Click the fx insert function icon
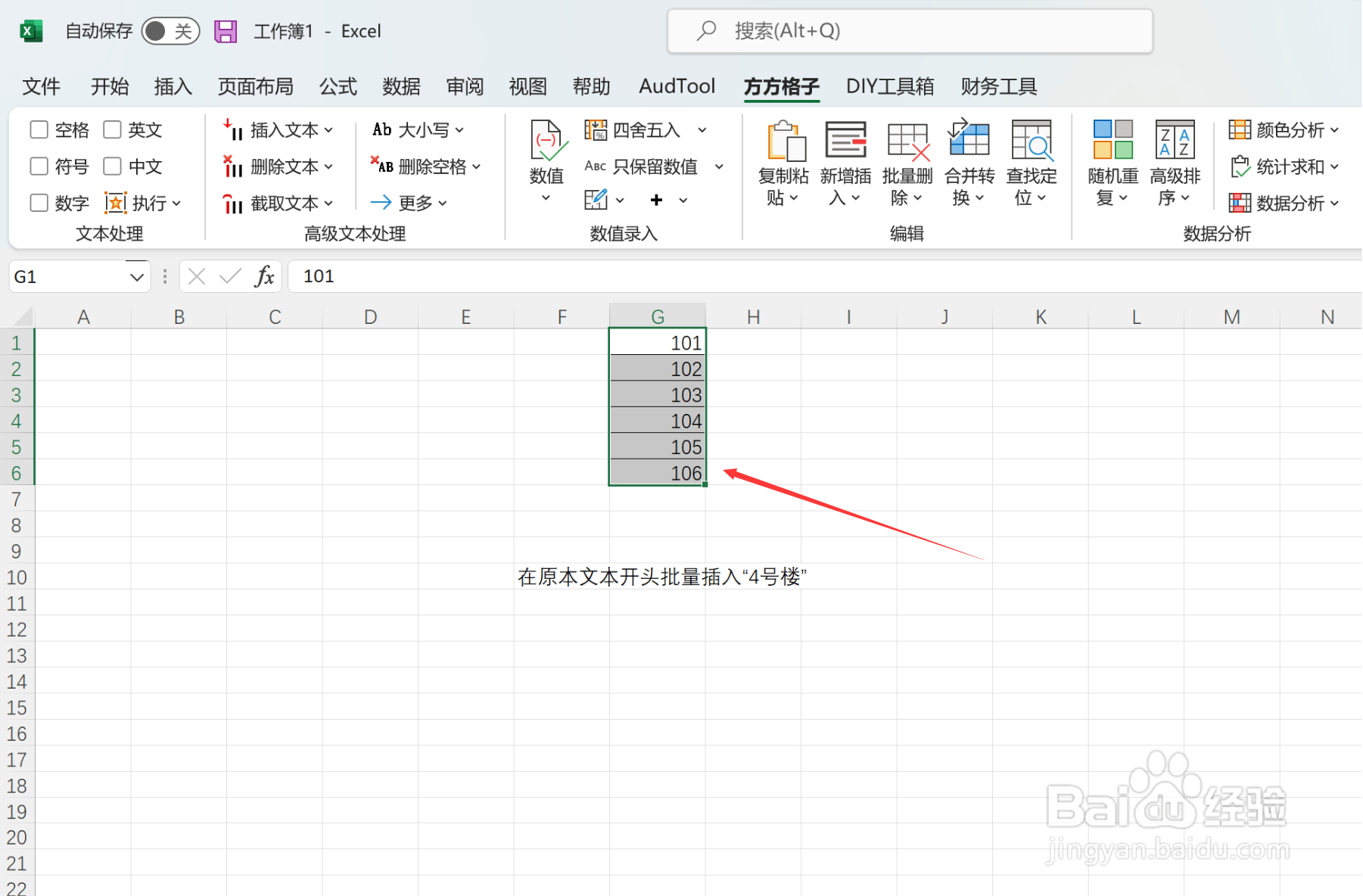Image resolution: width=1363 pixels, height=896 pixels. coord(264,277)
